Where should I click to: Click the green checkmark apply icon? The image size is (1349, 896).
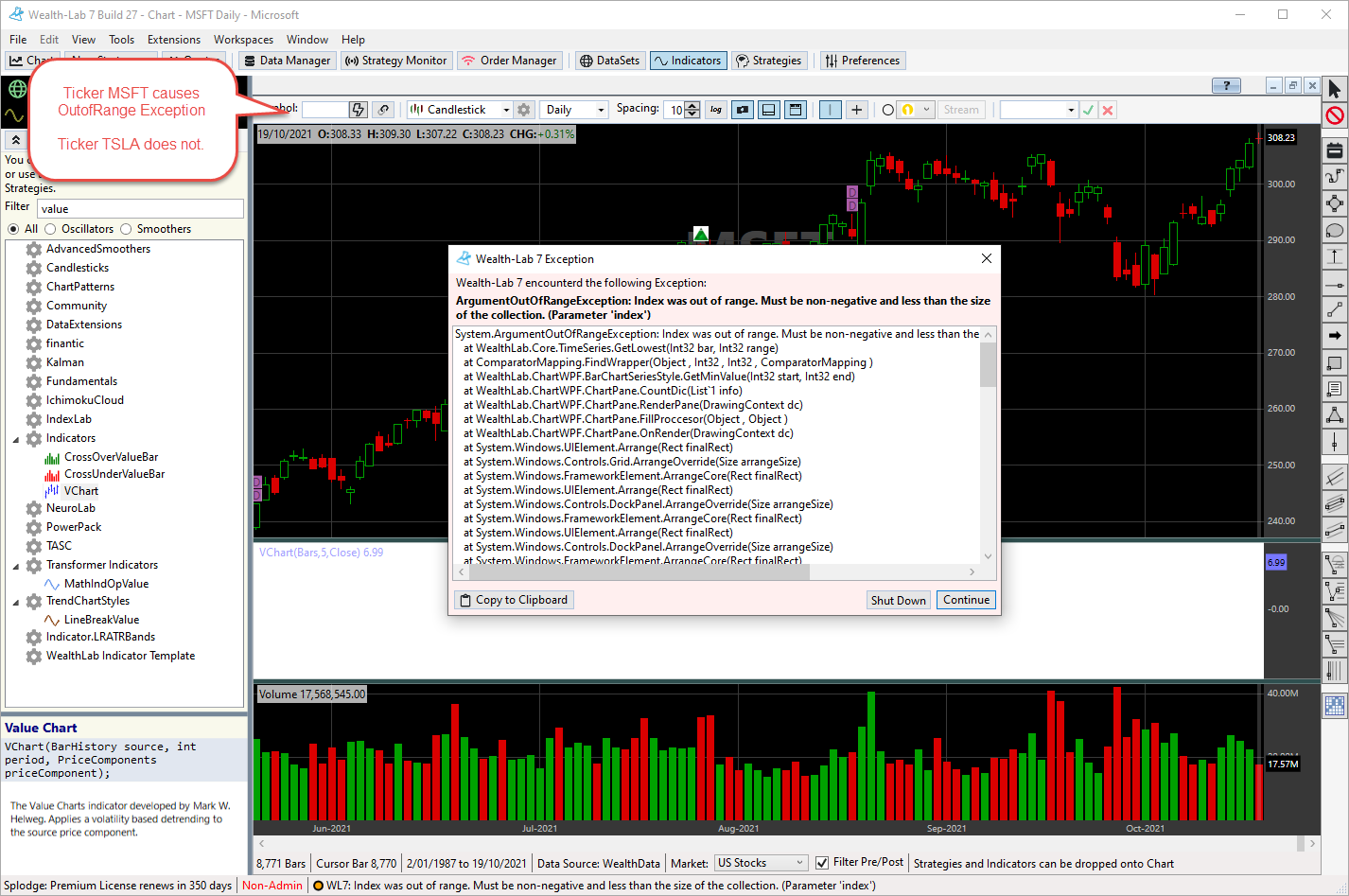pyautogui.click(x=1089, y=110)
